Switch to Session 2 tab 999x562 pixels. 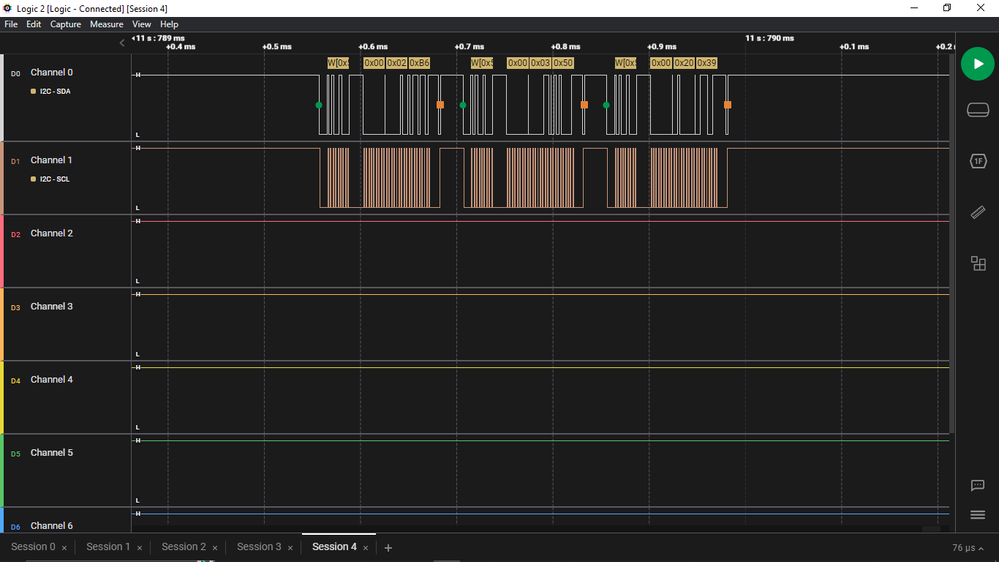point(183,547)
